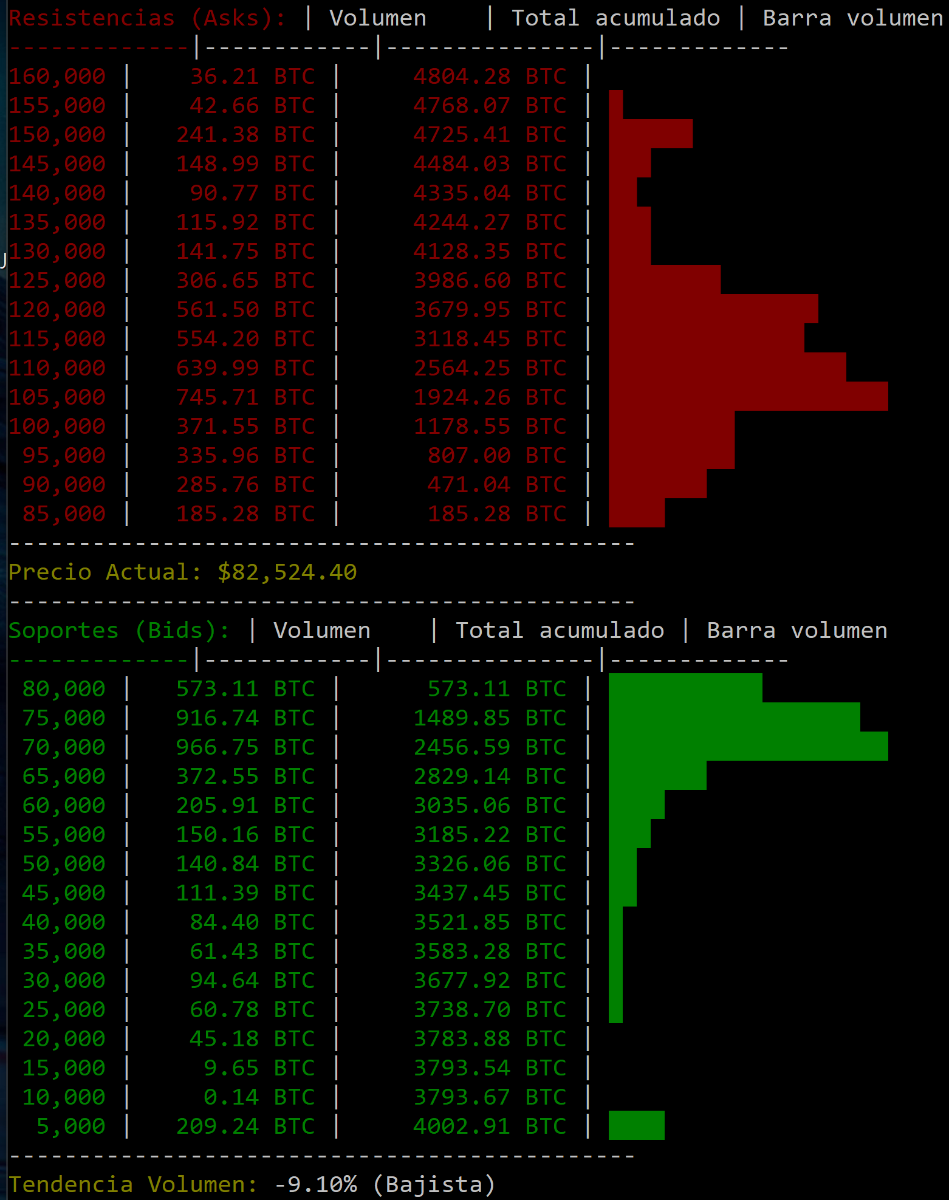Click ask volume 561.50 BTC
Screen dimensions: 949x1200
[x=245, y=309]
